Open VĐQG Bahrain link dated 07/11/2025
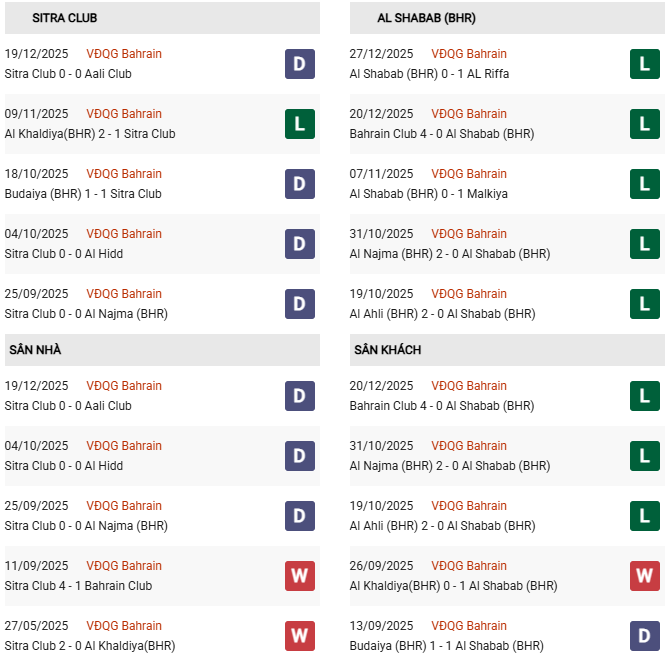The image size is (666, 659). 469,174
